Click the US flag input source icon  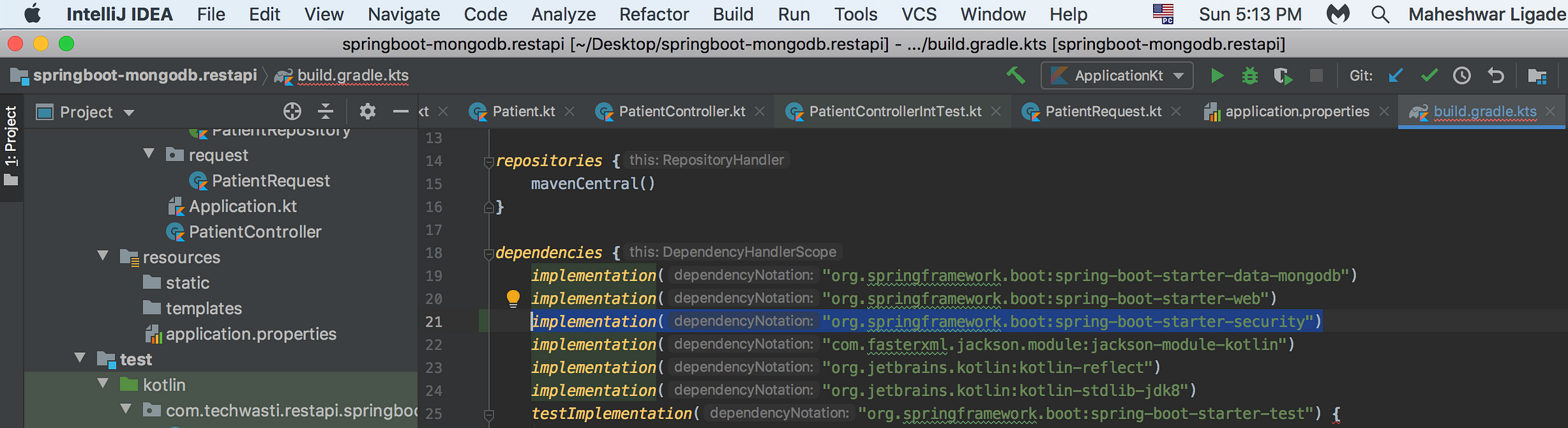[1163, 14]
